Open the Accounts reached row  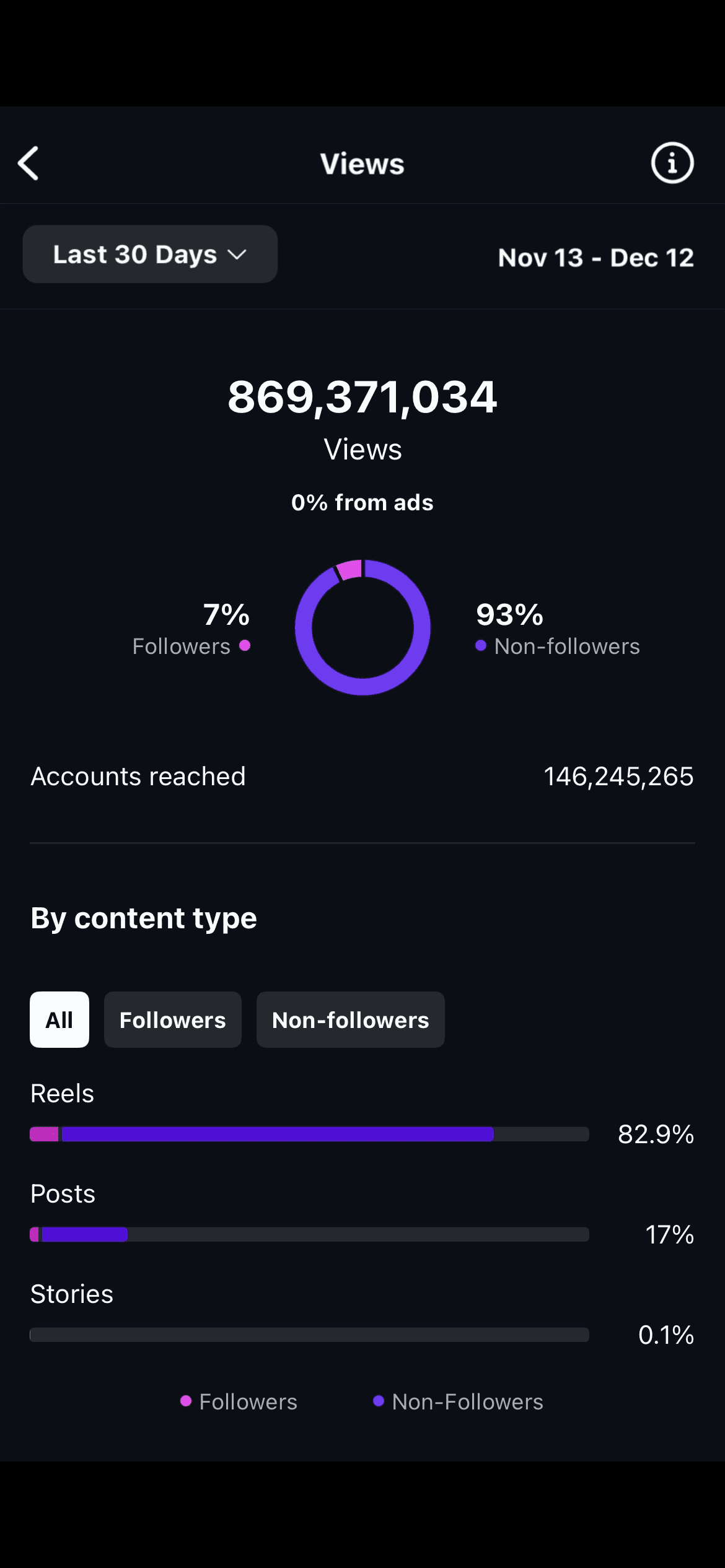point(362,777)
